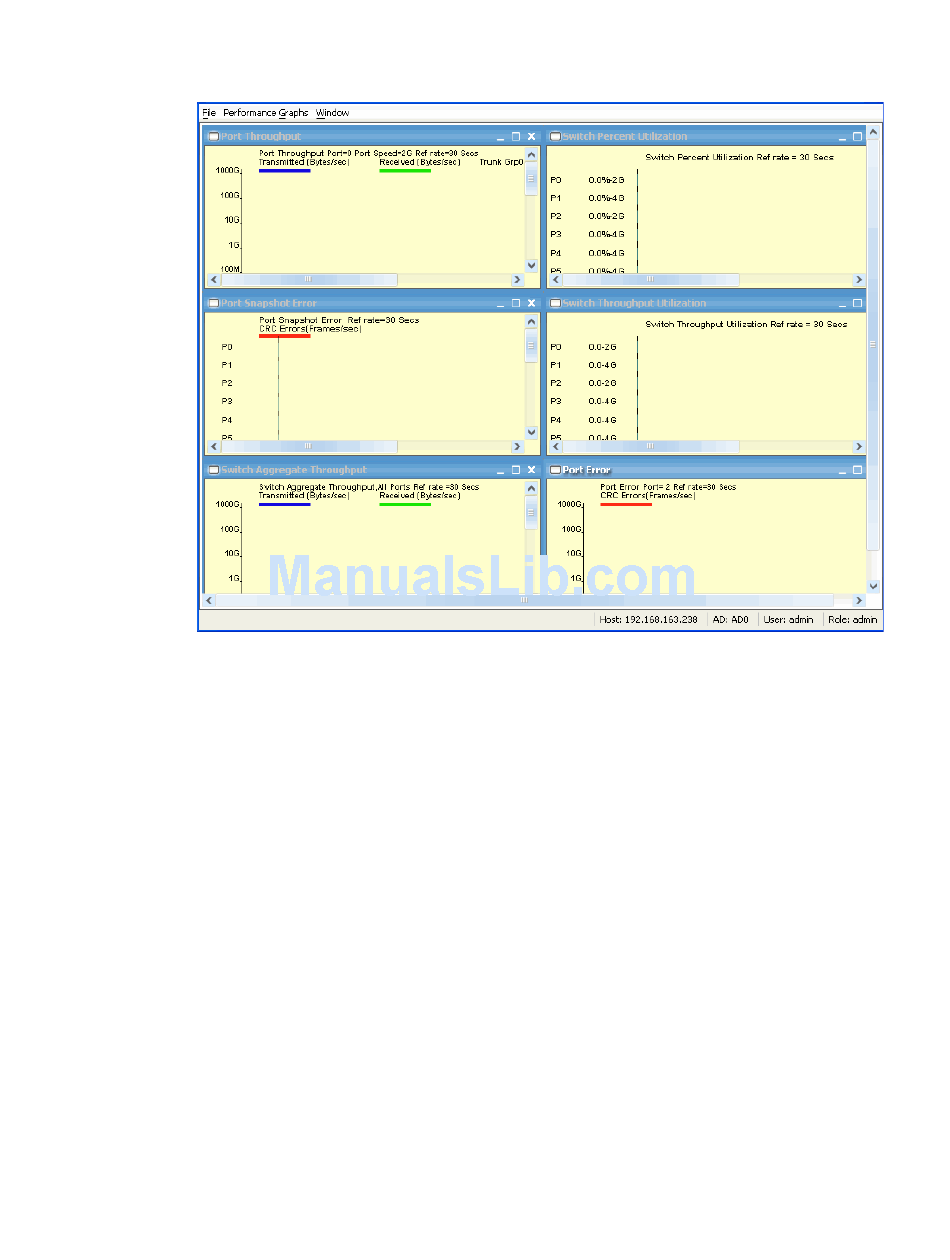This screenshot has height=1260, width=950.
Task: Click the Switch Percent Utilization title icon
Action: click(x=555, y=137)
